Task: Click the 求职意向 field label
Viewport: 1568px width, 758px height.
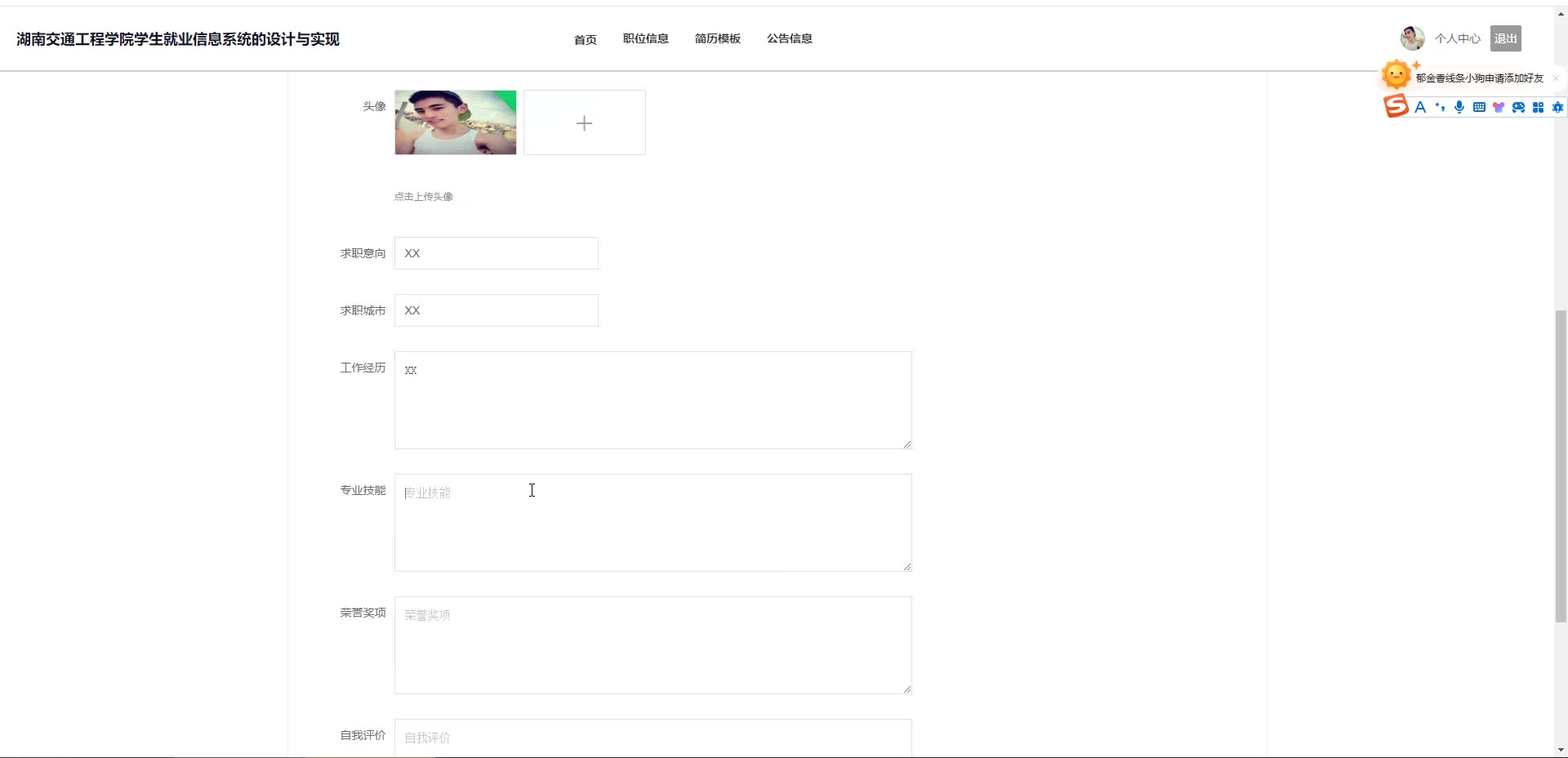Action: point(363,253)
